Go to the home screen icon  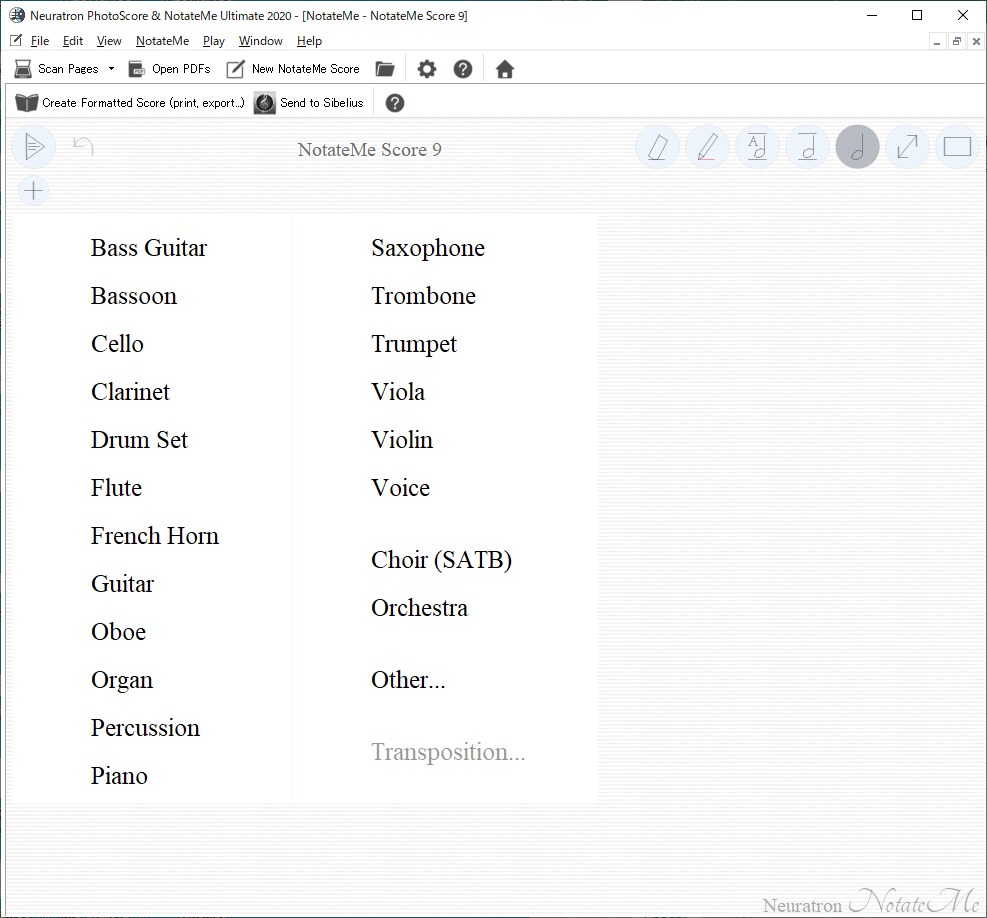coord(505,69)
